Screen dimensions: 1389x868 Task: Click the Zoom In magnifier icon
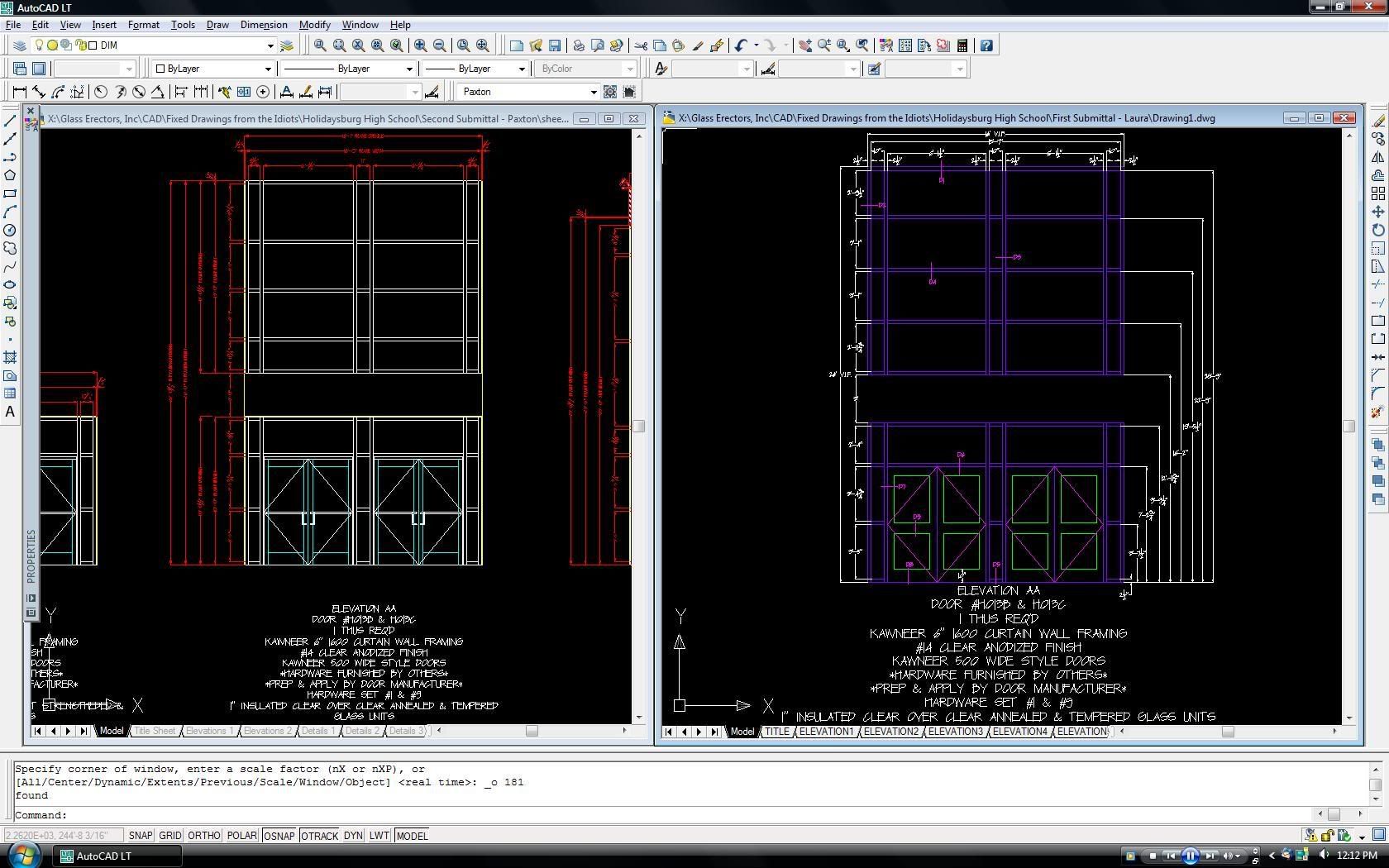(421, 45)
